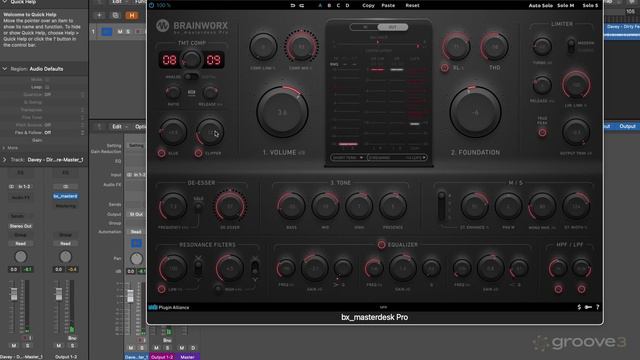This screenshot has width=640, height=360.
Task: Click the large Volume knob
Action: click(282, 112)
